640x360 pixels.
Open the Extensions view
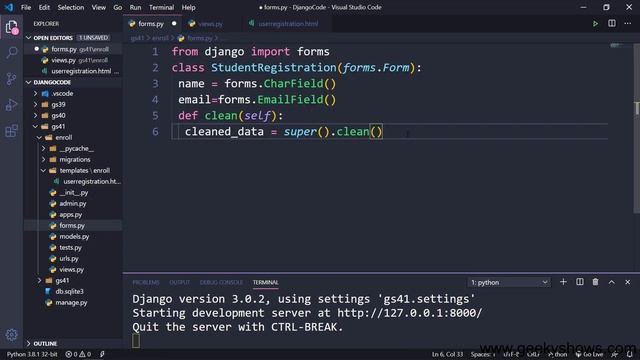pyautogui.click(x=11, y=131)
